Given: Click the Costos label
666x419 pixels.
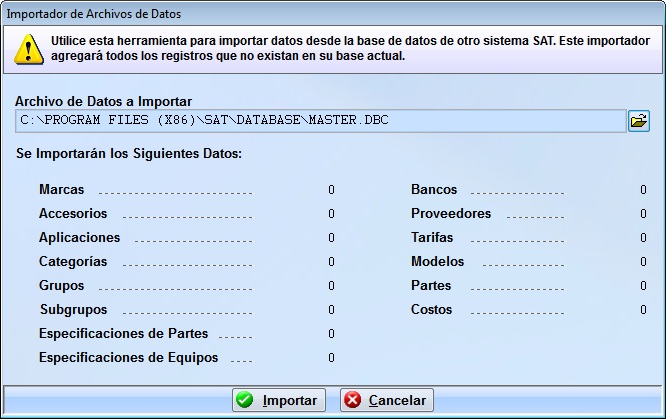Looking at the screenshot, I should click(x=432, y=309).
